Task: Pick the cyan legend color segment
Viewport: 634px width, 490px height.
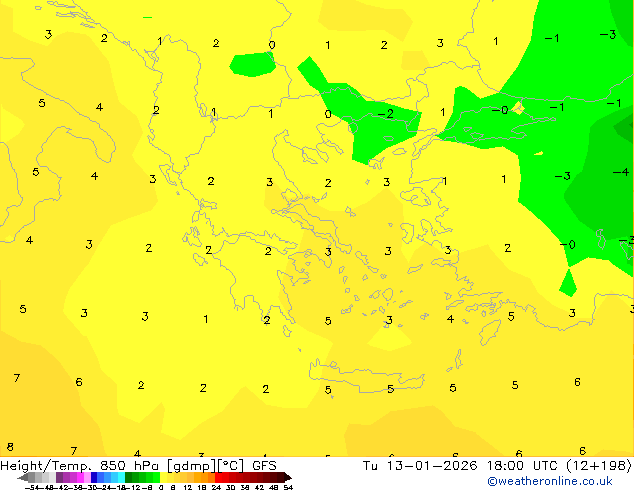Action: (121, 477)
